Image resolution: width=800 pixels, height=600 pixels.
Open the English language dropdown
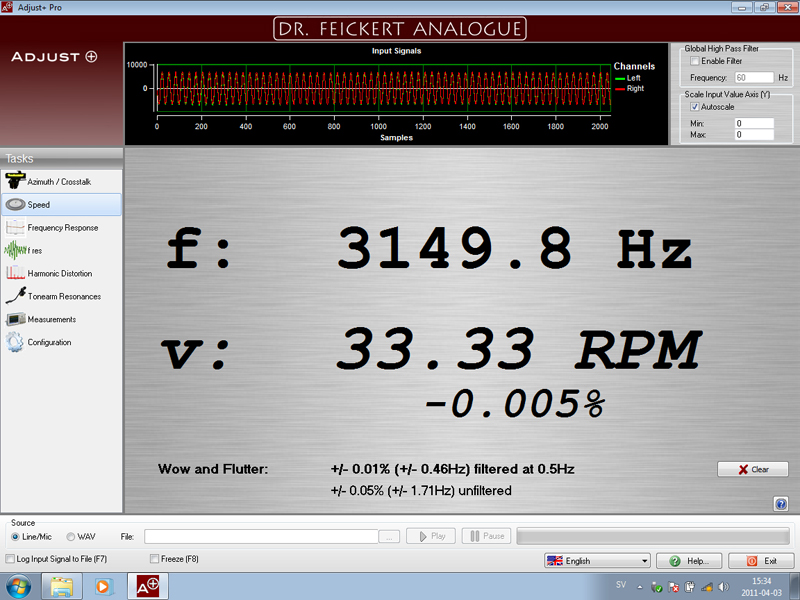tap(597, 561)
